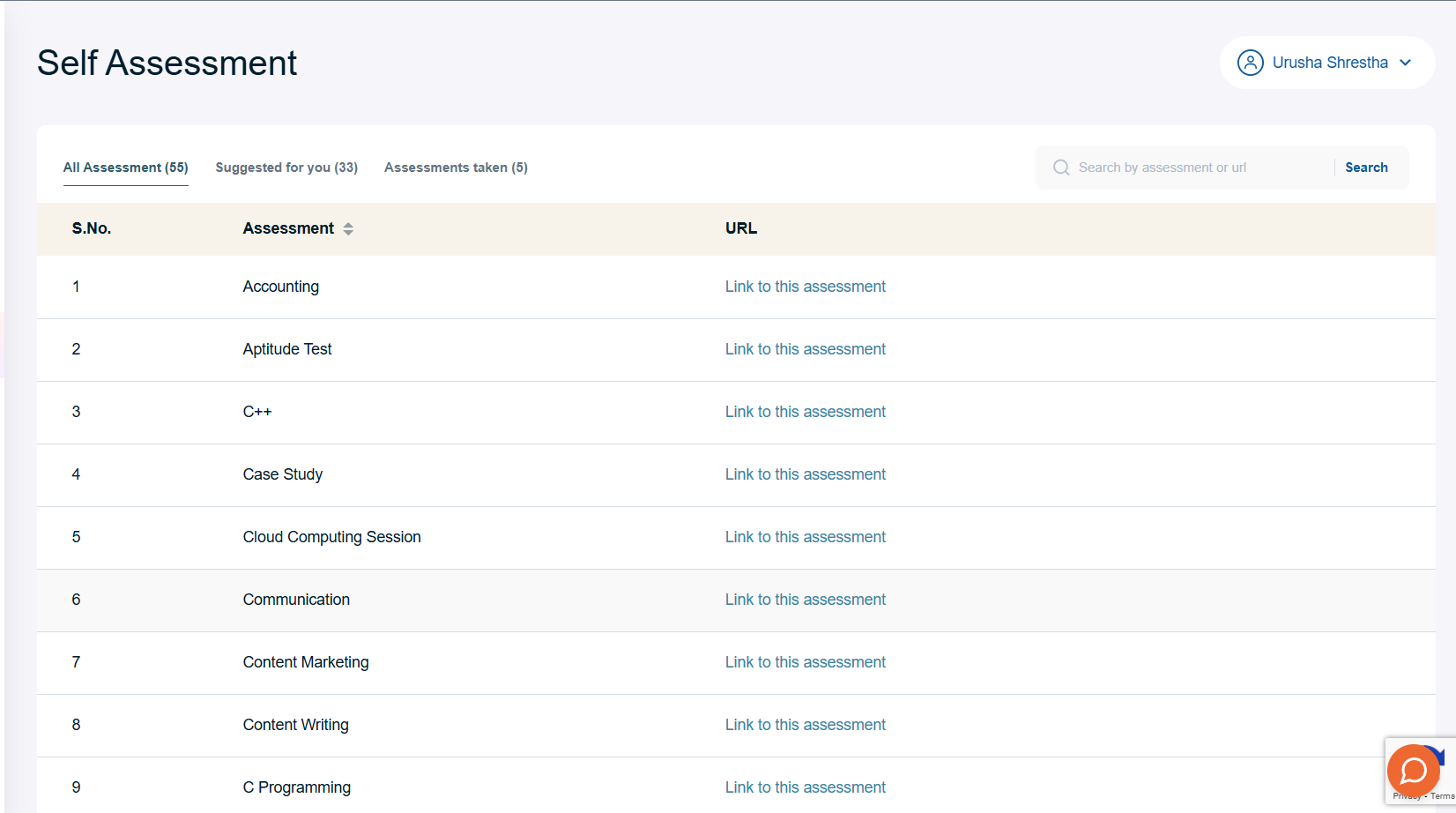Open the Communication assessment link

pyautogui.click(x=805, y=600)
